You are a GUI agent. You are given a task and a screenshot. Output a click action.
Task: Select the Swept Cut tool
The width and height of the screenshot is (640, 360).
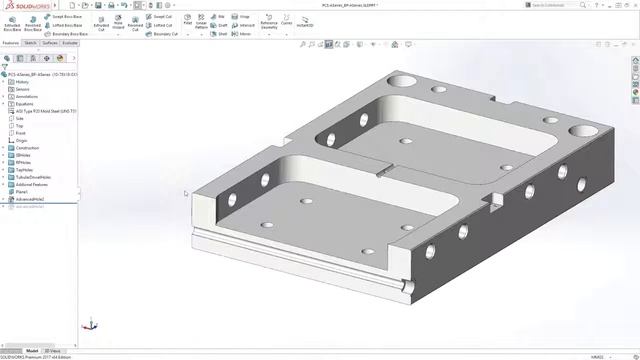tap(159, 17)
